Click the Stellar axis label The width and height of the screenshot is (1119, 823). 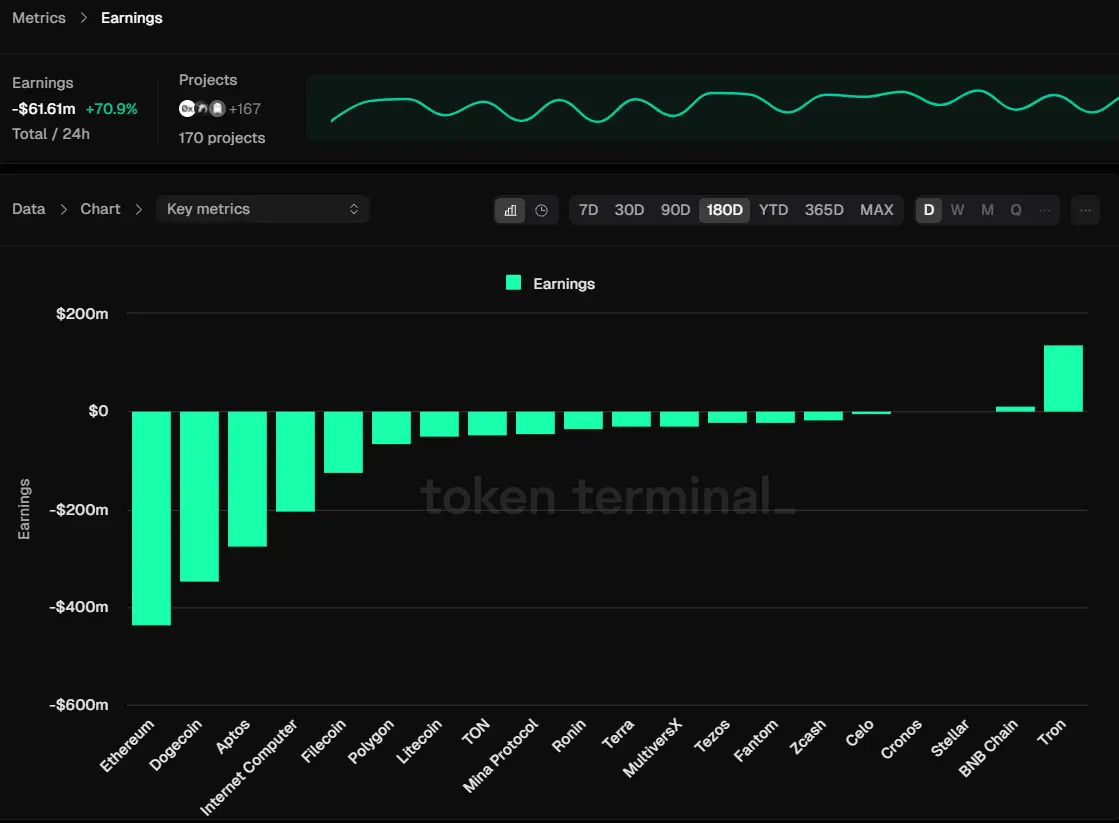coord(950,738)
